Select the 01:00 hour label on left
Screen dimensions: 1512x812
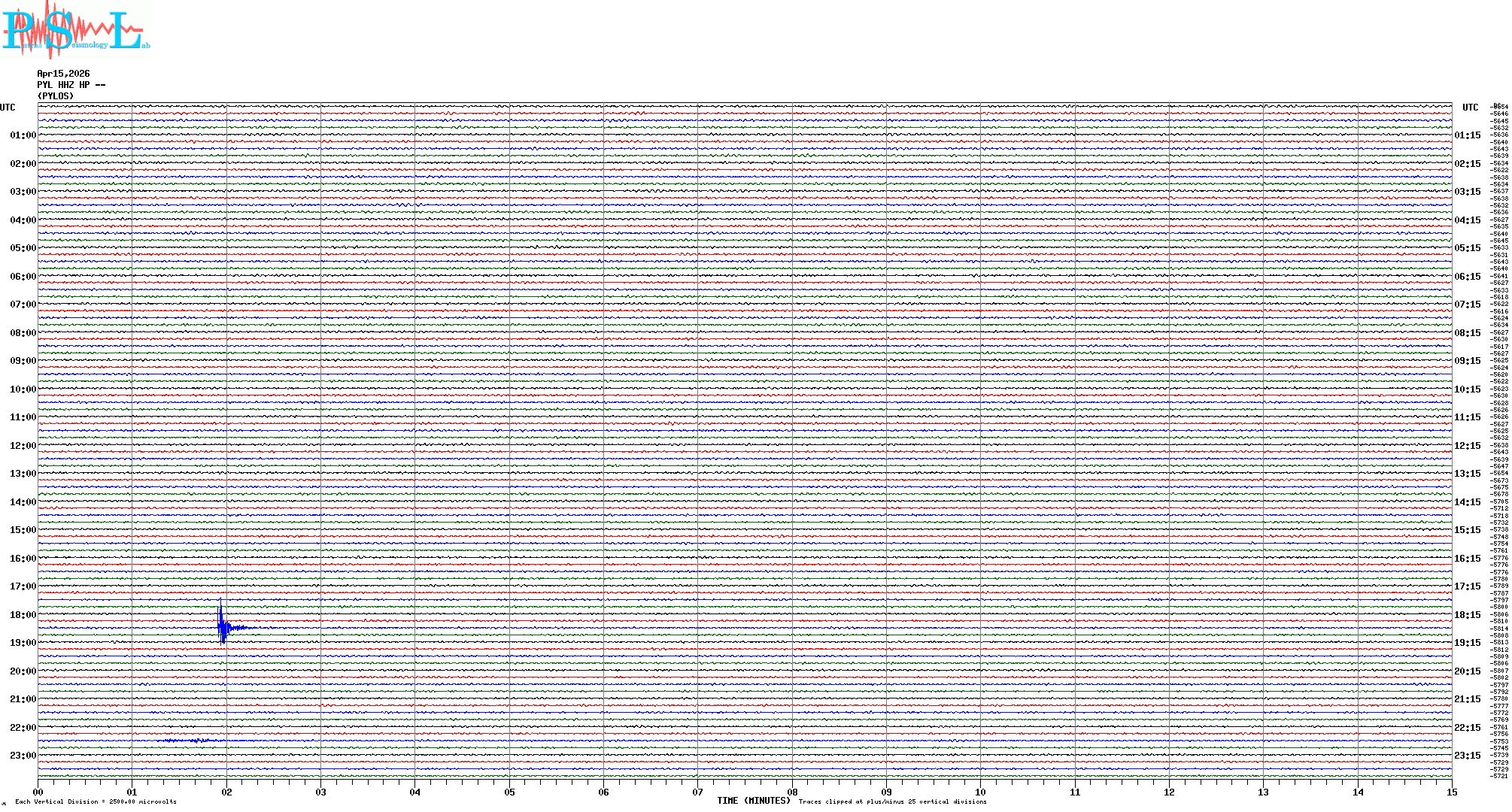pos(23,135)
